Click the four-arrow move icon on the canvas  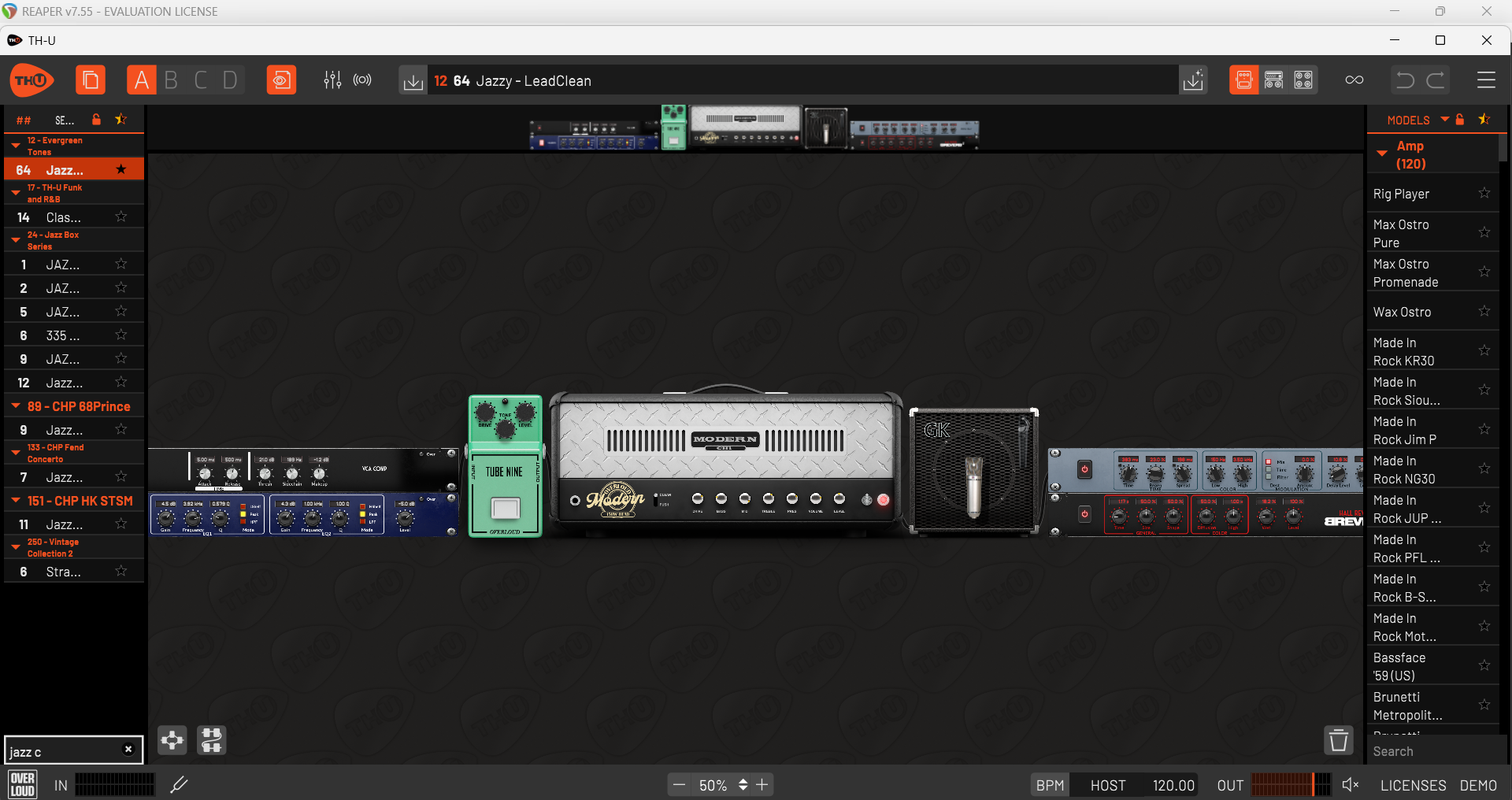pyautogui.click(x=172, y=740)
